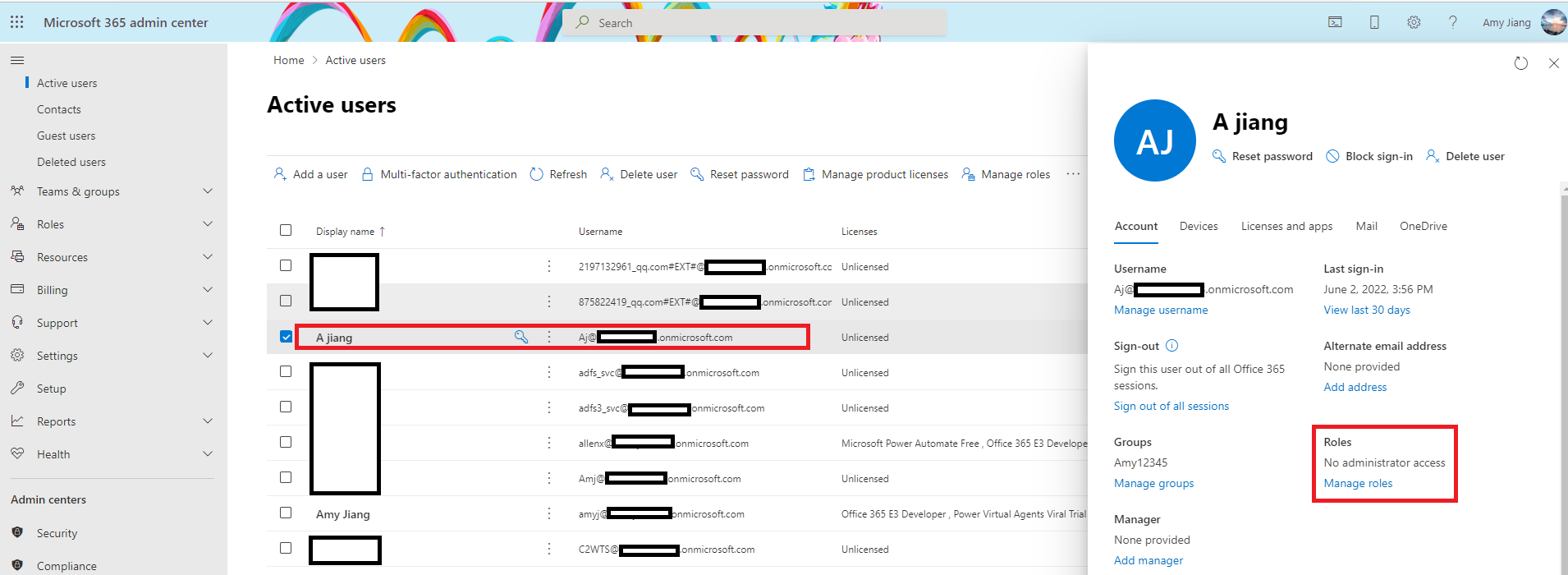
Task: Open Deleted users in sidebar
Action: (x=71, y=162)
